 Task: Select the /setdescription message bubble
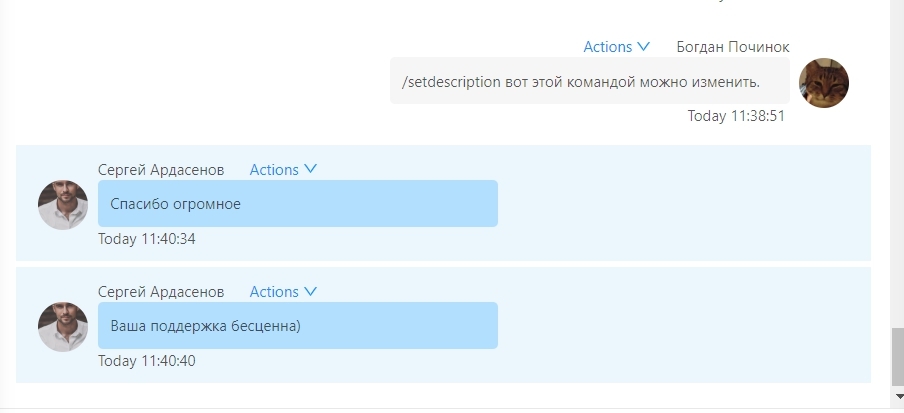point(589,81)
